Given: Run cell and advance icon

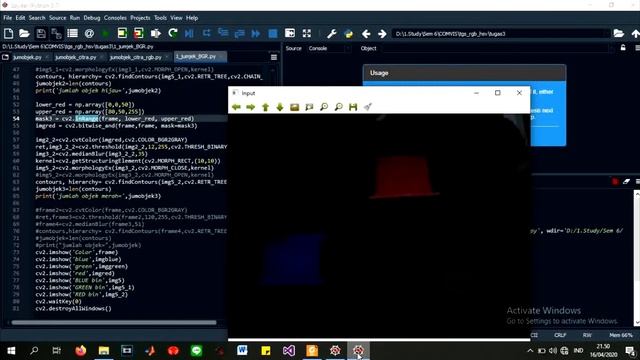Looking at the screenshot, I should pyautogui.click(x=138, y=33).
